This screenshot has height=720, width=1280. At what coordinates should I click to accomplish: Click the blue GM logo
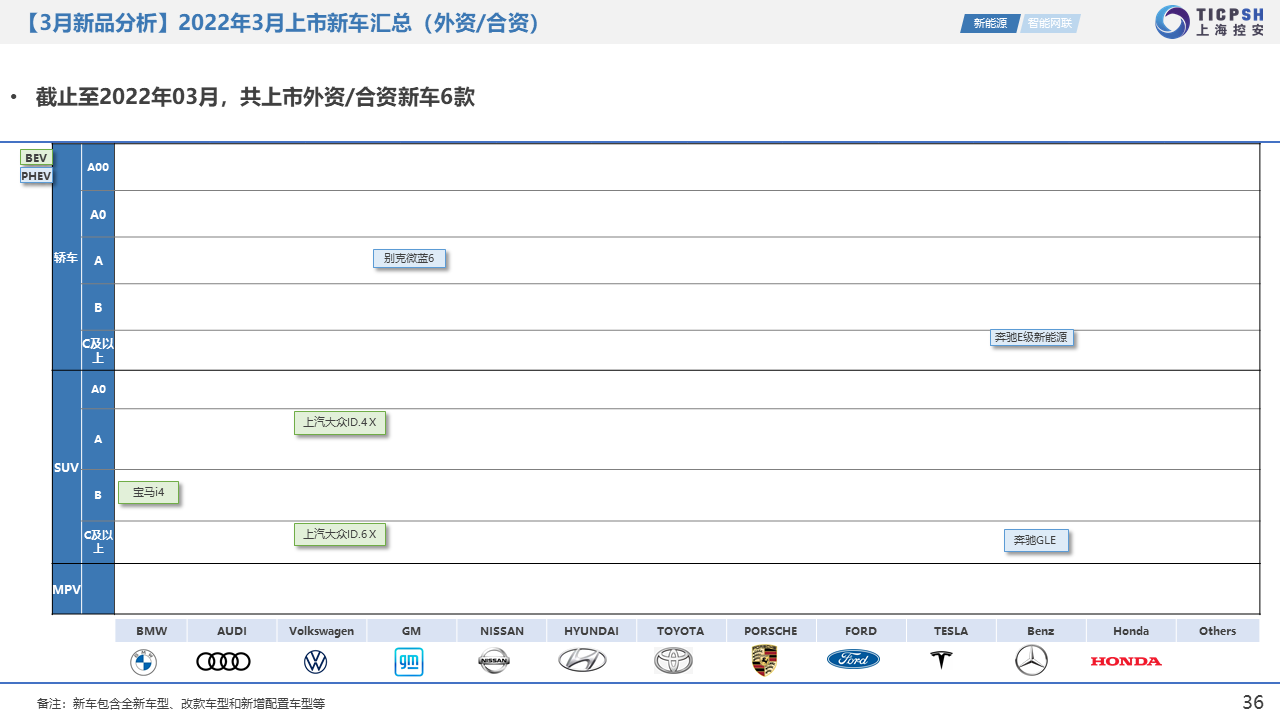pos(408,661)
